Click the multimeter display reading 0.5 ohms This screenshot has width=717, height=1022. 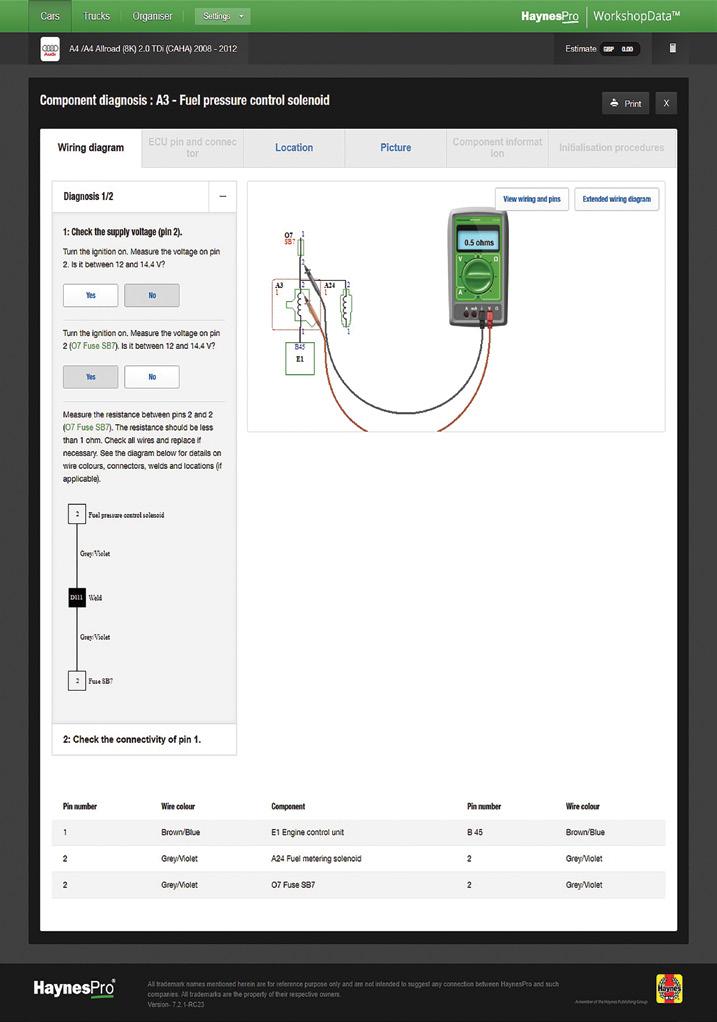[x=479, y=241]
